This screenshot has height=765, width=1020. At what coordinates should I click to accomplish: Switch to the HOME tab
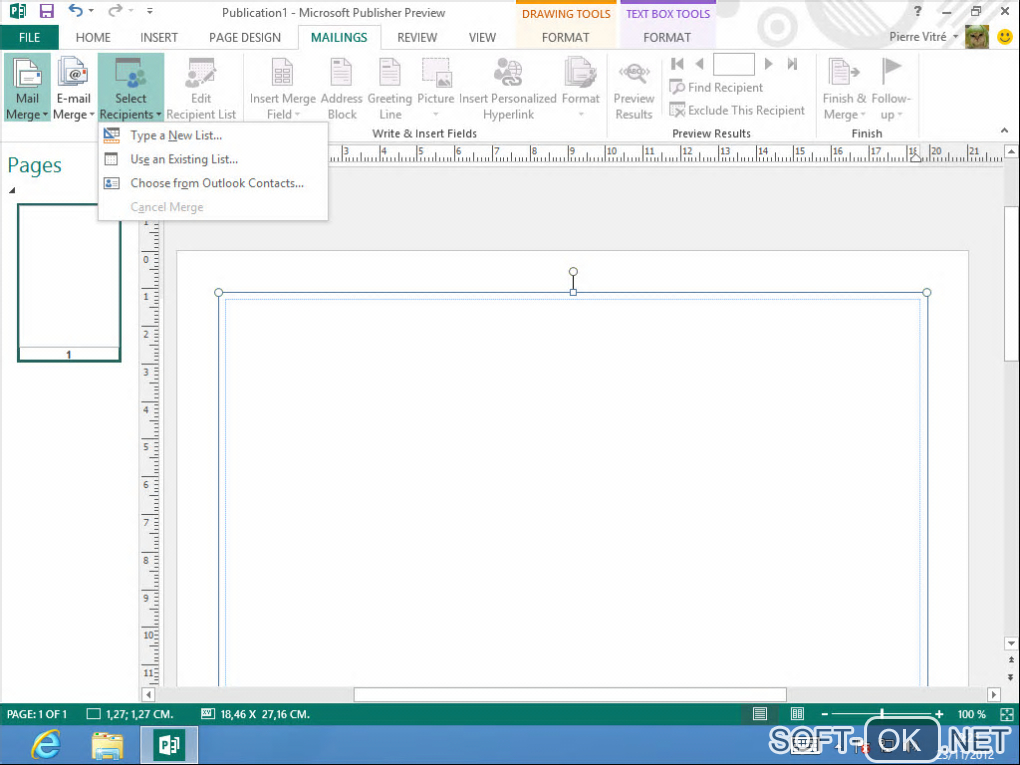(x=93, y=38)
